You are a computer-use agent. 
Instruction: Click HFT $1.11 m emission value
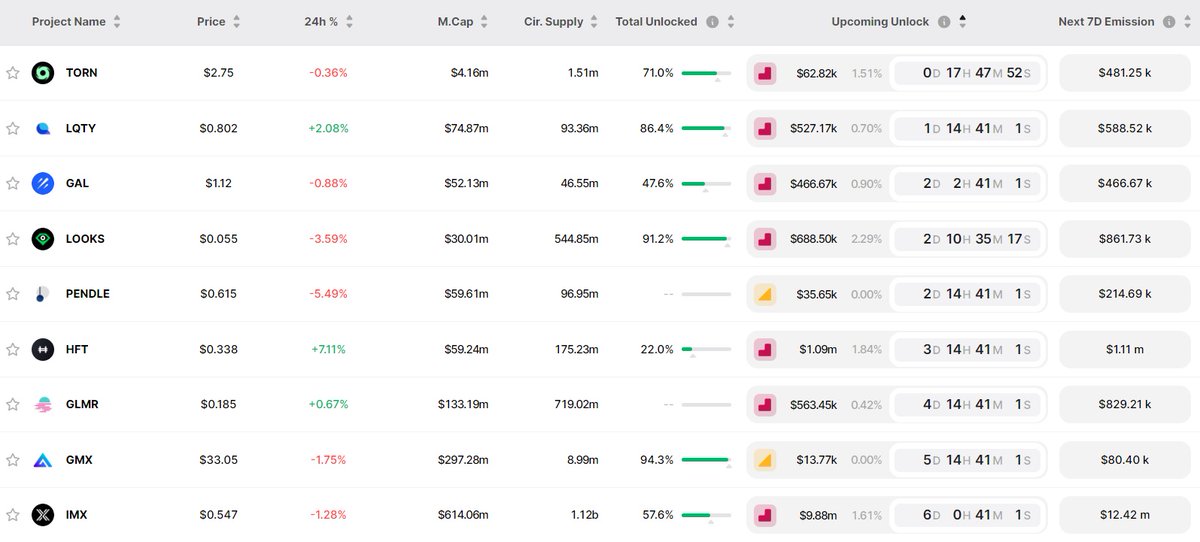(x=1125, y=349)
